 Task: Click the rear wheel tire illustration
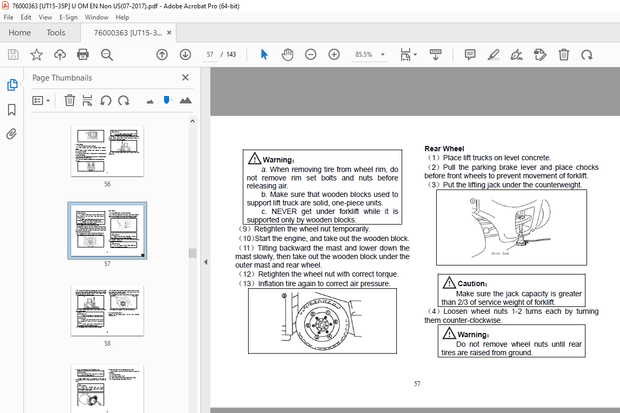(x=322, y=321)
